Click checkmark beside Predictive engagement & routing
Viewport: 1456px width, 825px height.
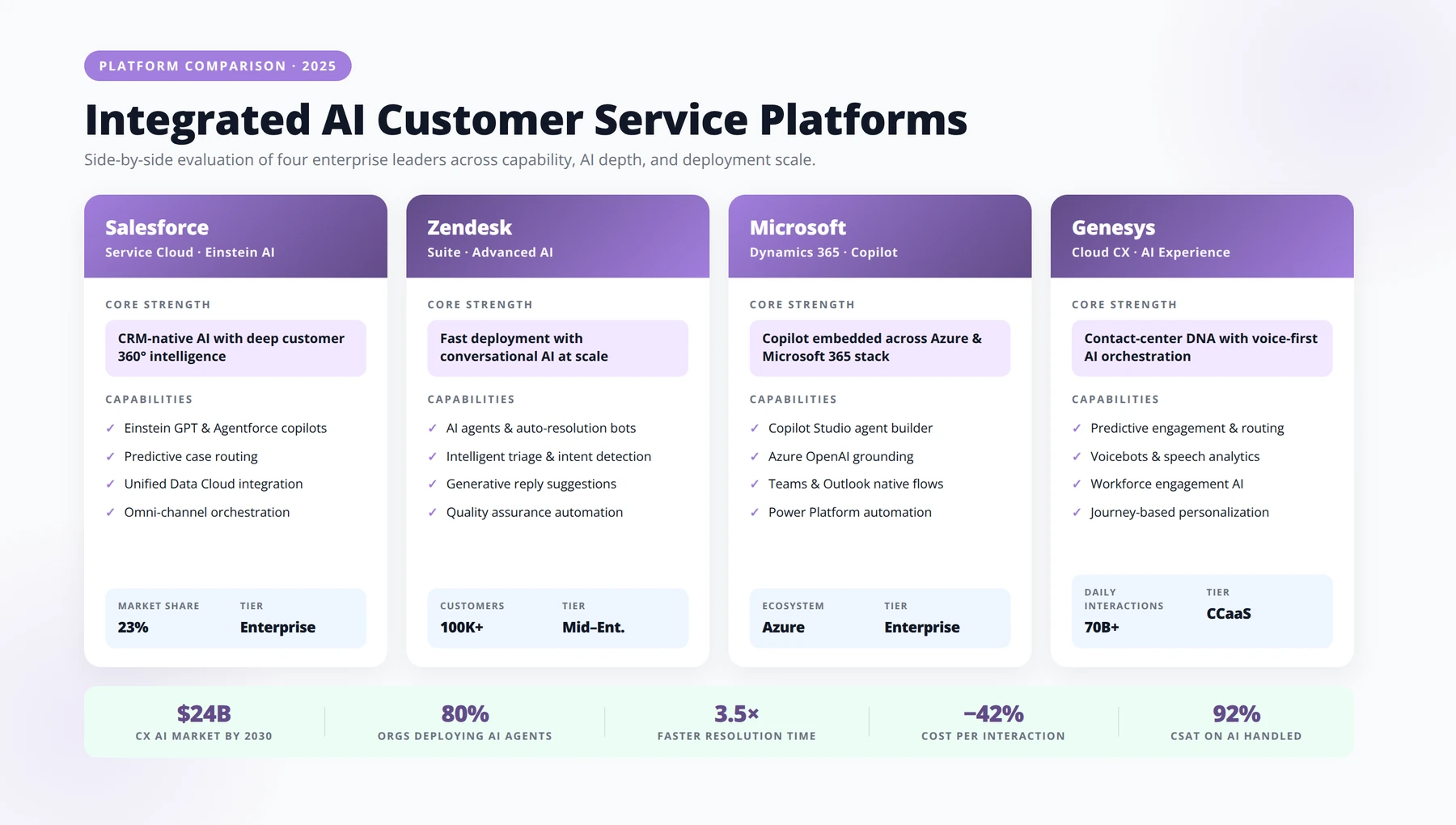pos(1077,428)
